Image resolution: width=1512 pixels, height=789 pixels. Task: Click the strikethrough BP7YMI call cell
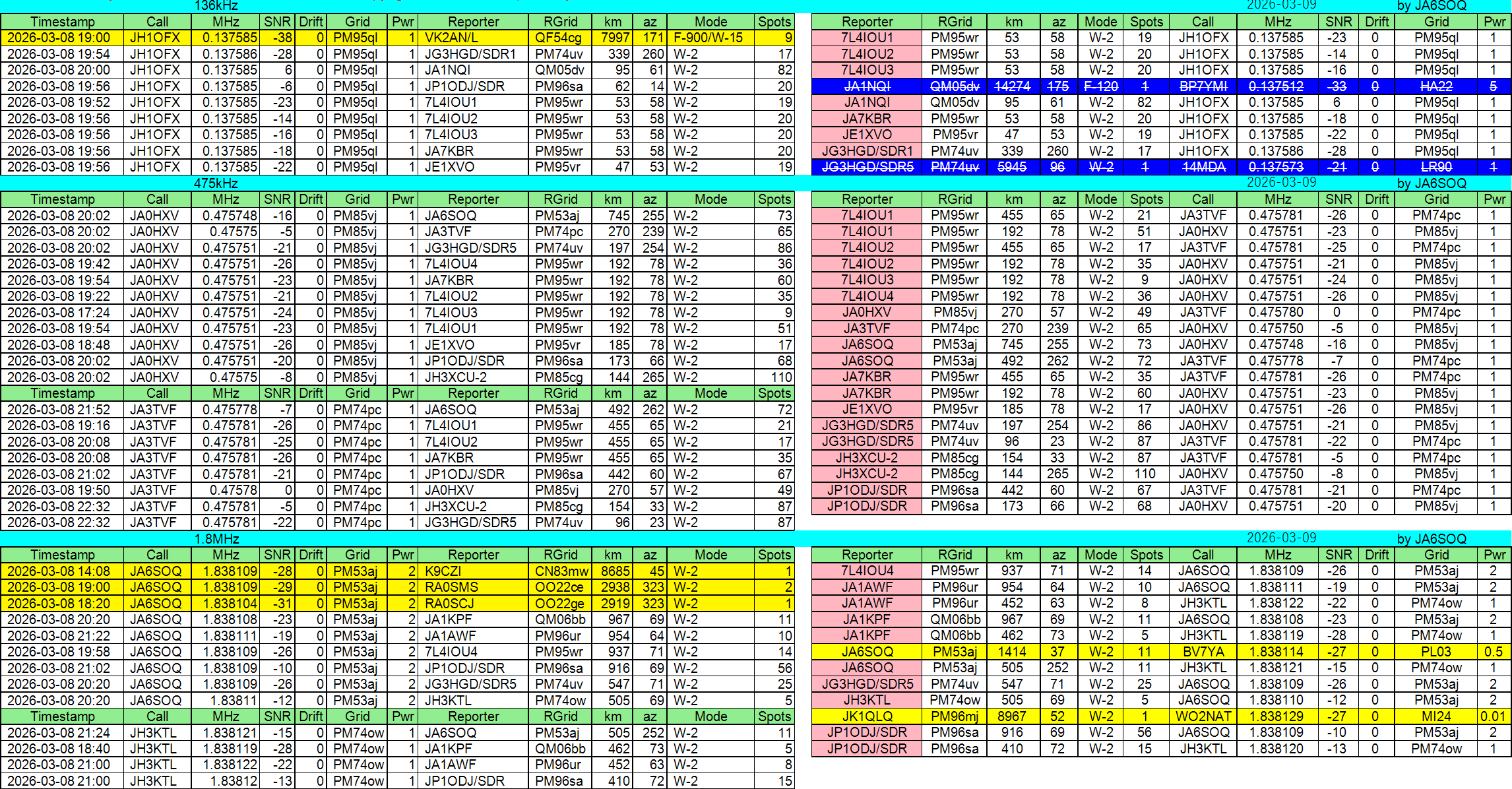click(1203, 86)
